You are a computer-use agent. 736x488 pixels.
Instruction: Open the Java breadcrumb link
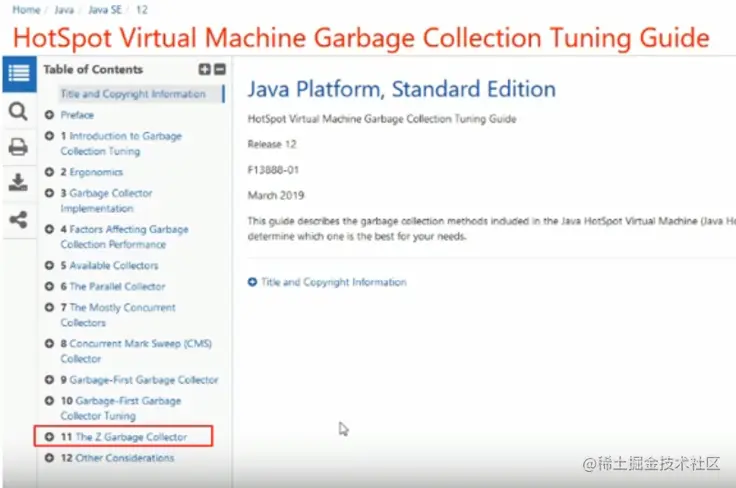[x=64, y=10]
